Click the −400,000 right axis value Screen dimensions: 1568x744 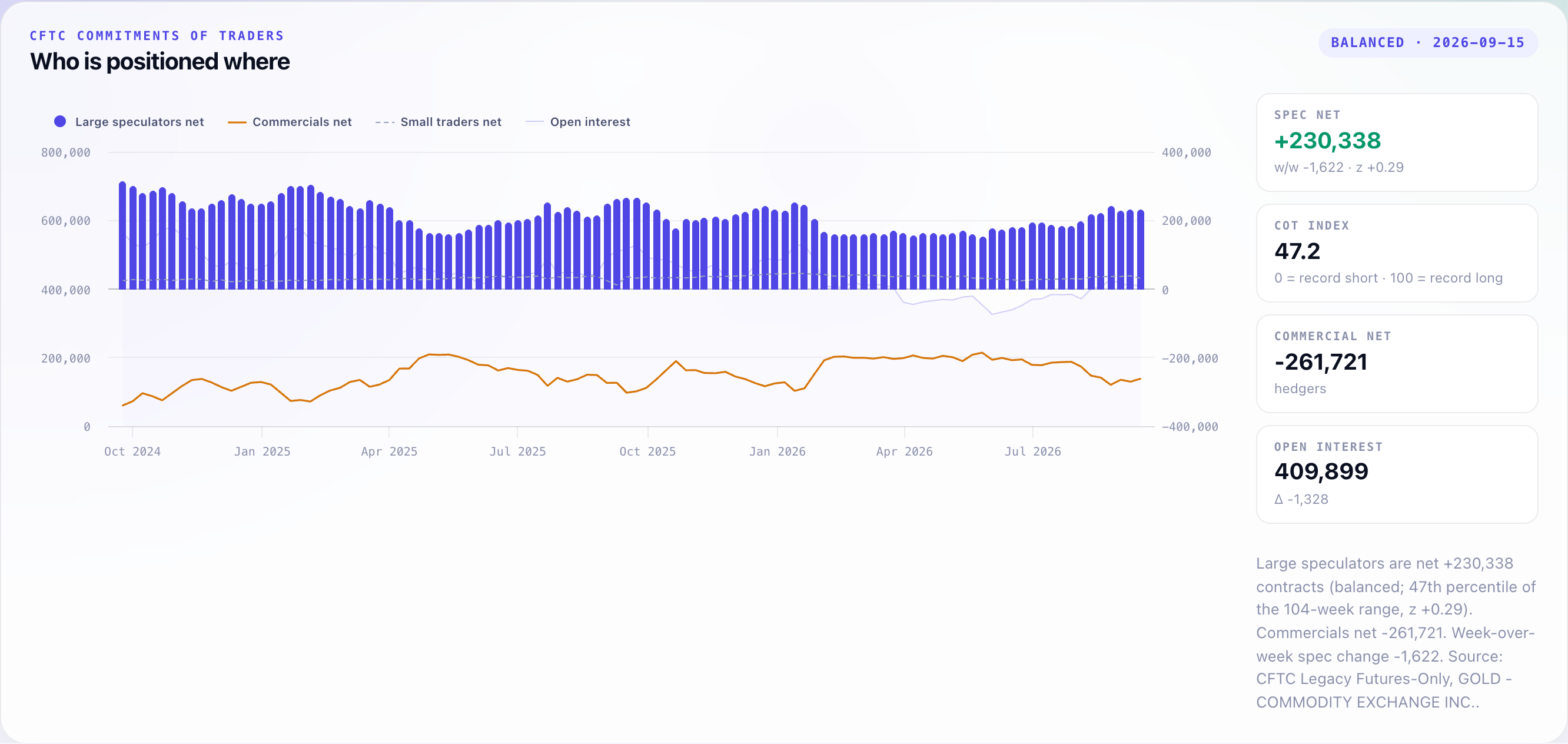(1190, 427)
